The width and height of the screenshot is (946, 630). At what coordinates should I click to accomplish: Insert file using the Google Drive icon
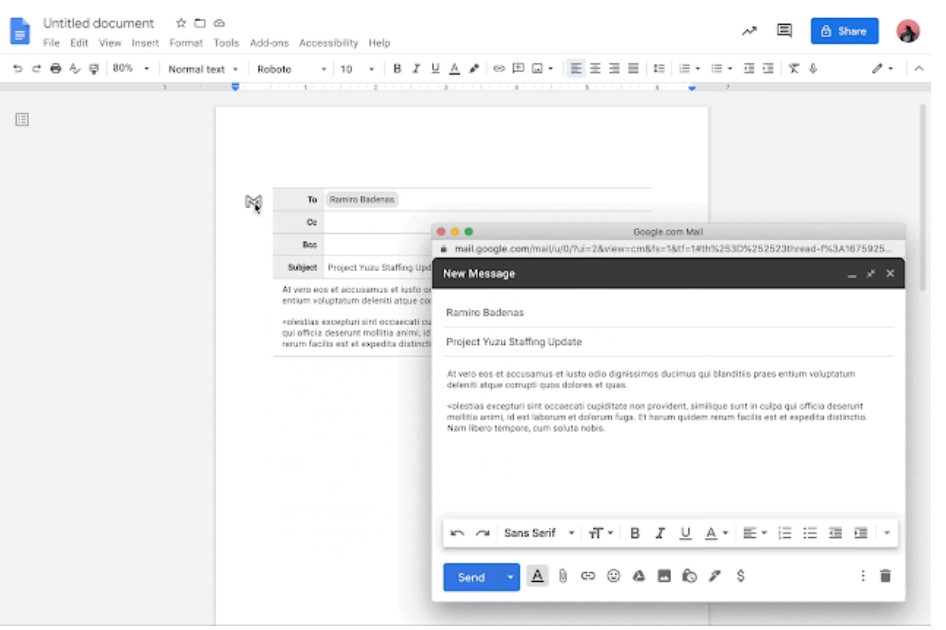pyautogui.click(x=638, y=576)
